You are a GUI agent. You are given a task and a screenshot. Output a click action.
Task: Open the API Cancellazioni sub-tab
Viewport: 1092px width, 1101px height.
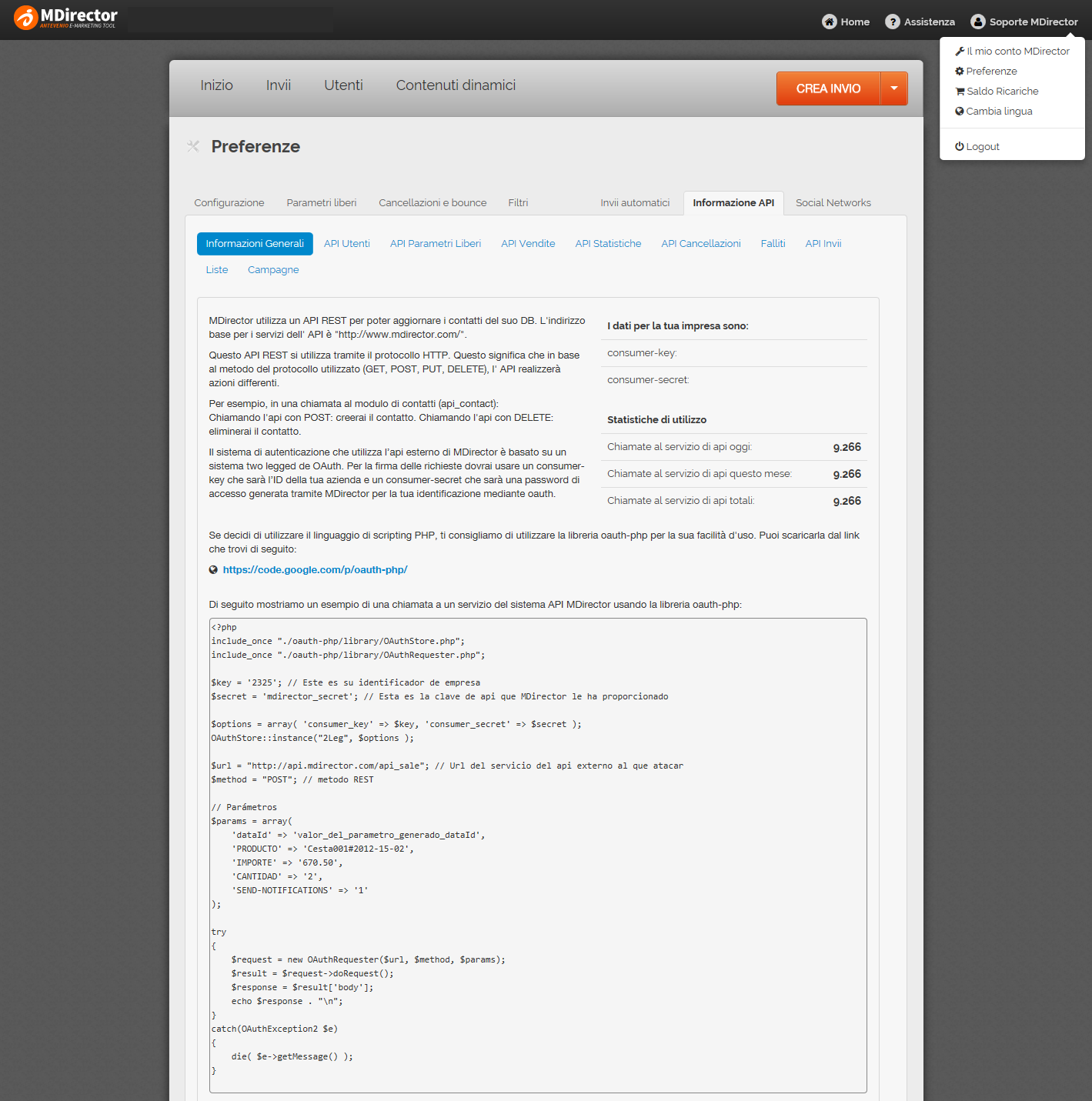701,244
